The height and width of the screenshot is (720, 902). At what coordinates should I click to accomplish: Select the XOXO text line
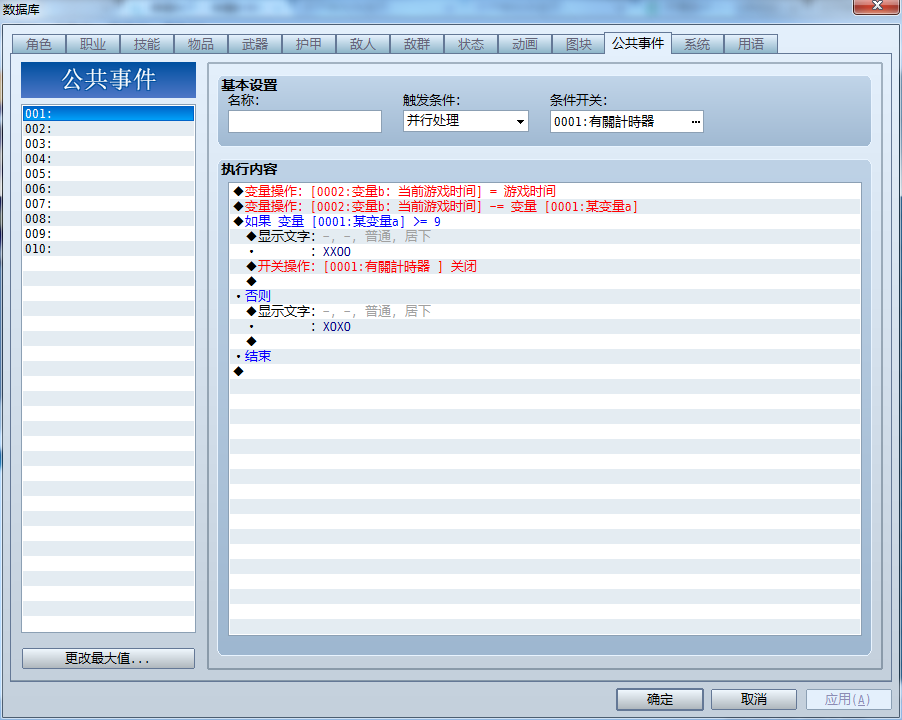545,327
